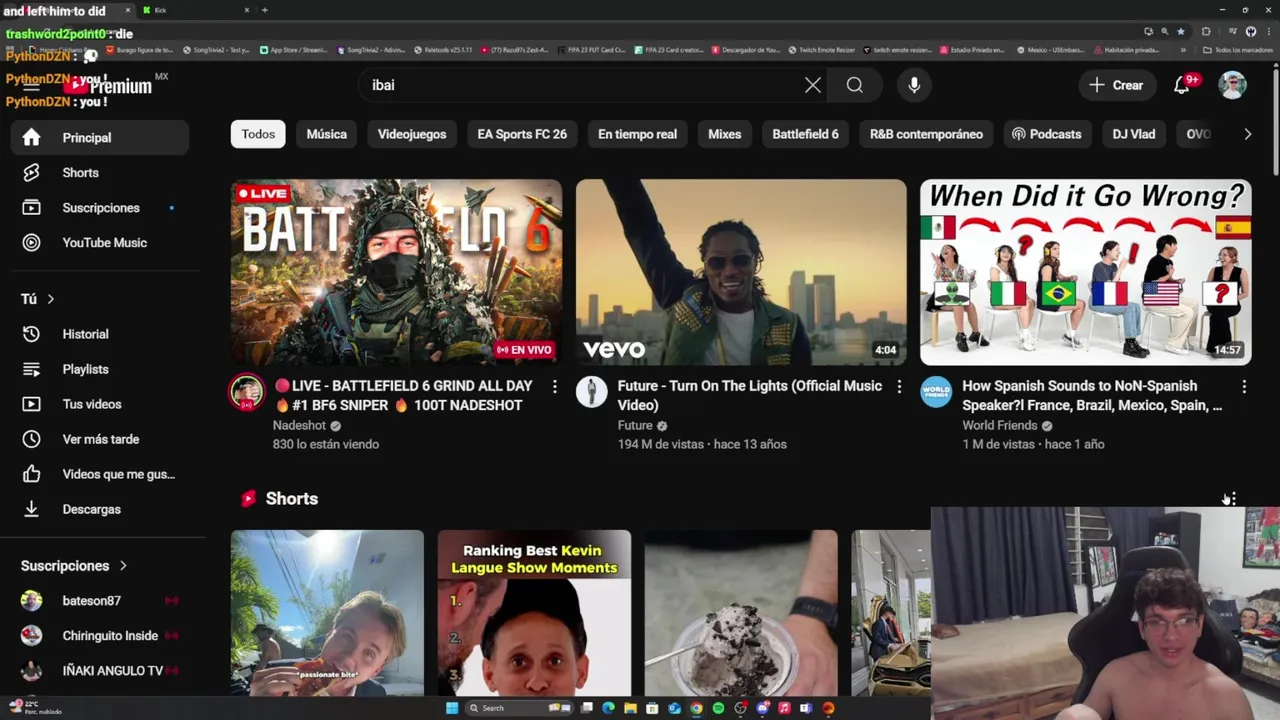1280x720 pixels.
Task: Open the Ranking Best Kevin Langue Short
Action: 534,612
